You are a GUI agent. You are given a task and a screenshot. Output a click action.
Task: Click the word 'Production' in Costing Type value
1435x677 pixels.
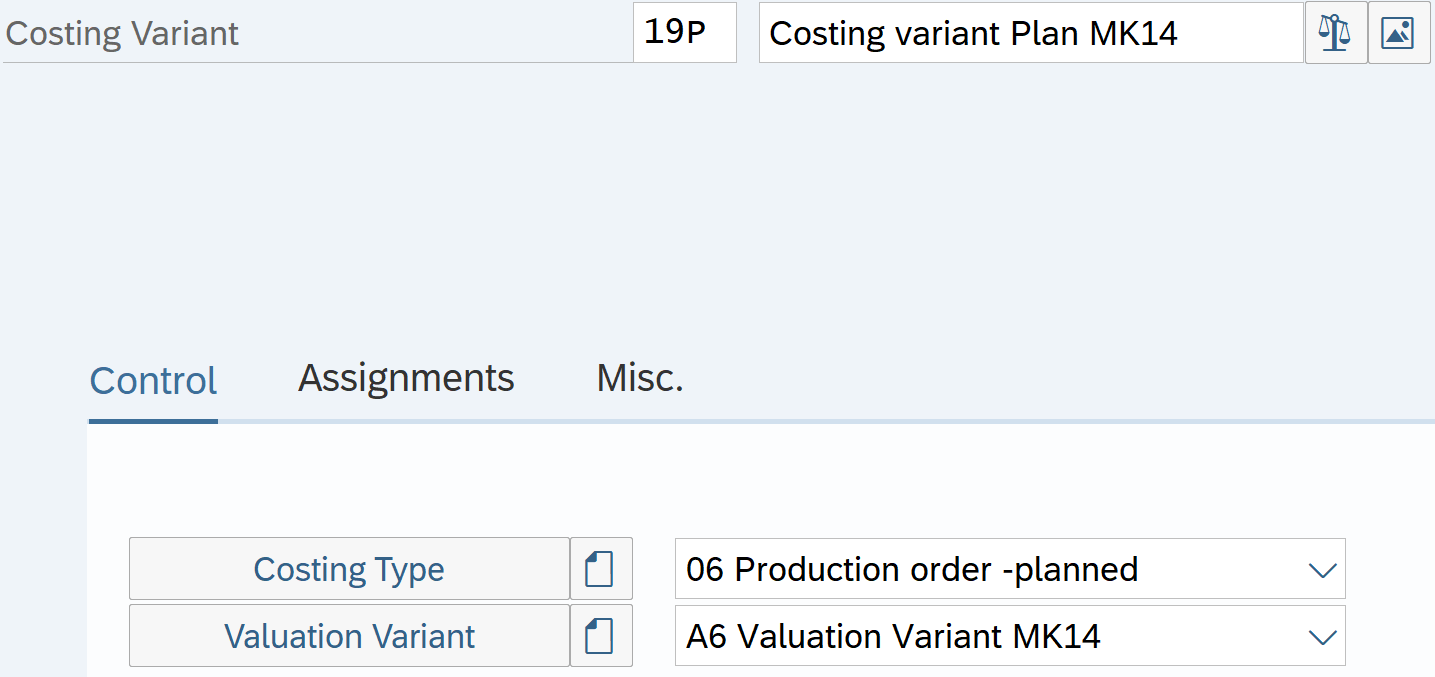(x=820, y=569)
